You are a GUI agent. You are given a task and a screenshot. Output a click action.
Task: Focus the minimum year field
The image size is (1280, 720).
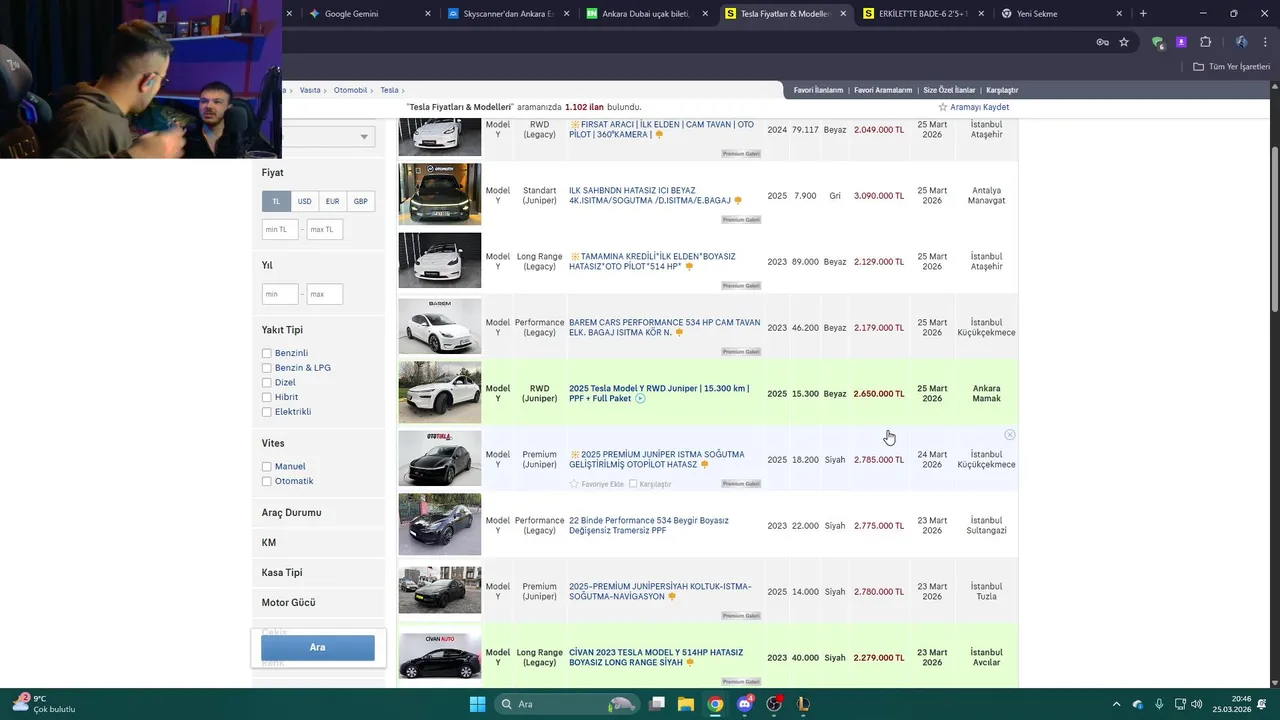point(280,294)
